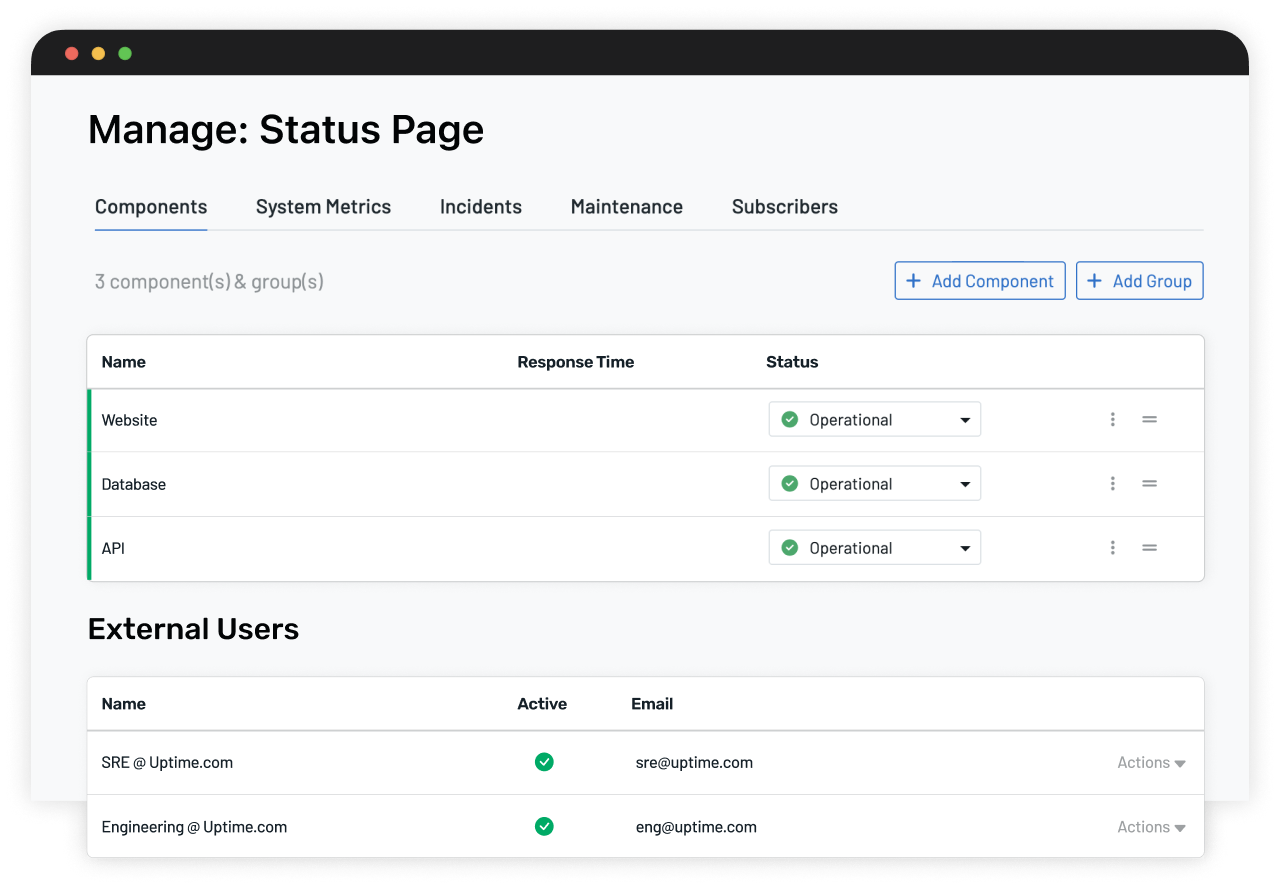The image size is (1277, 887).
Task: Expand the Website status Operational dropdown
Action: click(x=875, y=420)
